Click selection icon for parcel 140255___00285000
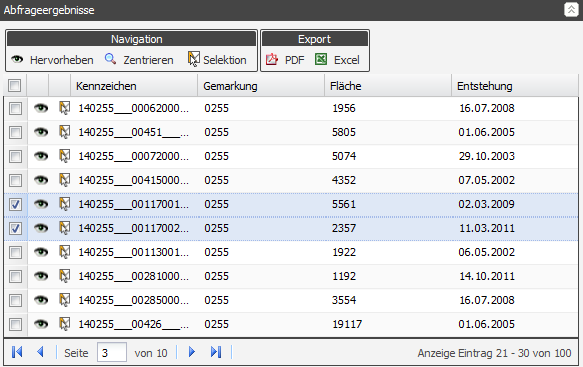 [x=64, y=300]
